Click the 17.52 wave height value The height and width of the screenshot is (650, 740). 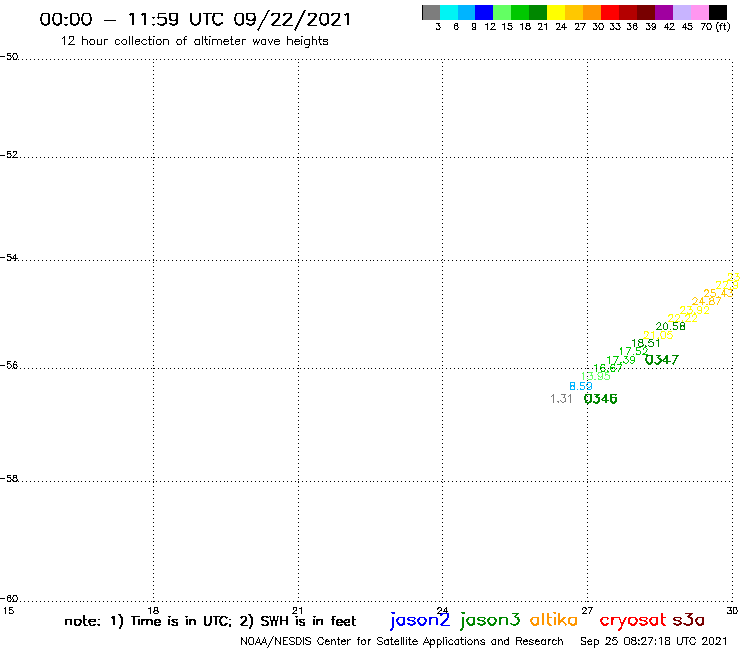[x=633, y=351]
